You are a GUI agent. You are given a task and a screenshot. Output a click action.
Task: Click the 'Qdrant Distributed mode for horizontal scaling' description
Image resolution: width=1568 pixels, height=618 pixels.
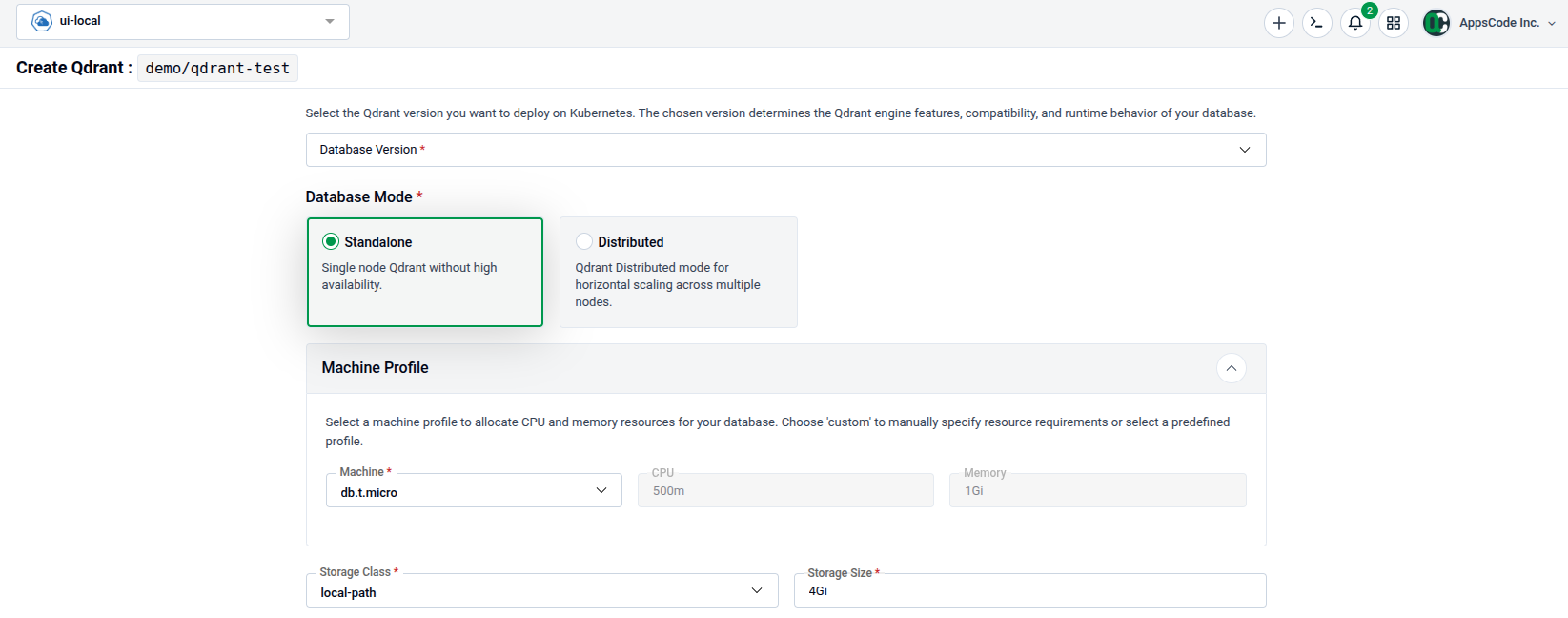coord(667,284)
